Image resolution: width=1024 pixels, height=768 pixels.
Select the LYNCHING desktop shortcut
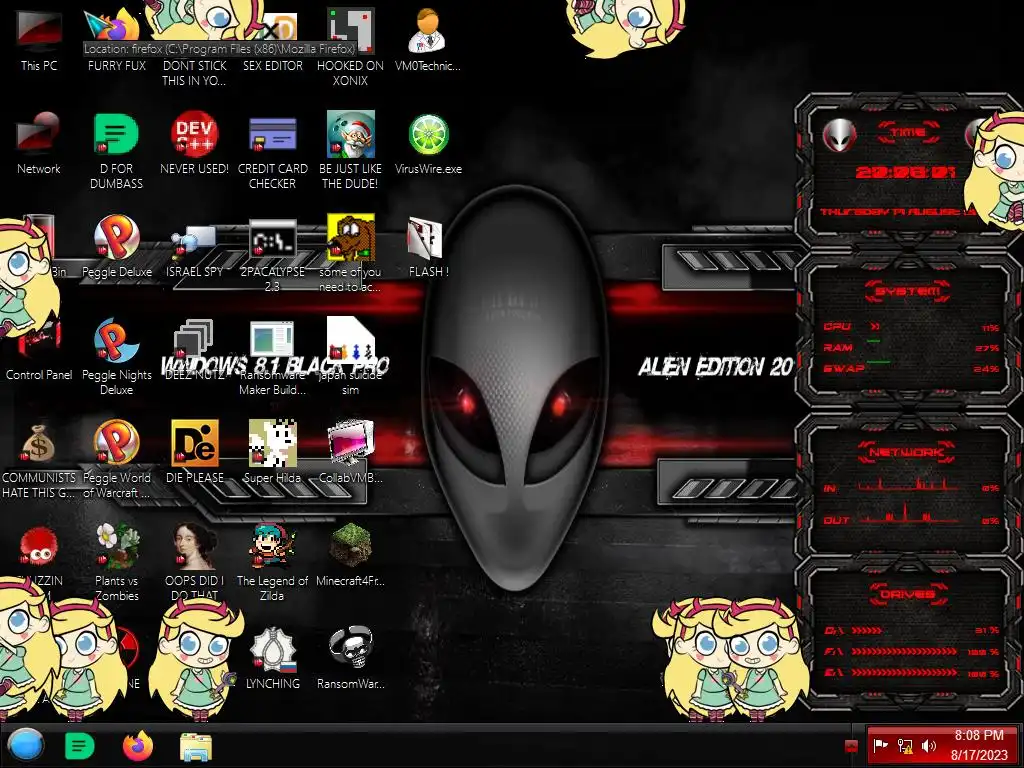point(272,658)
